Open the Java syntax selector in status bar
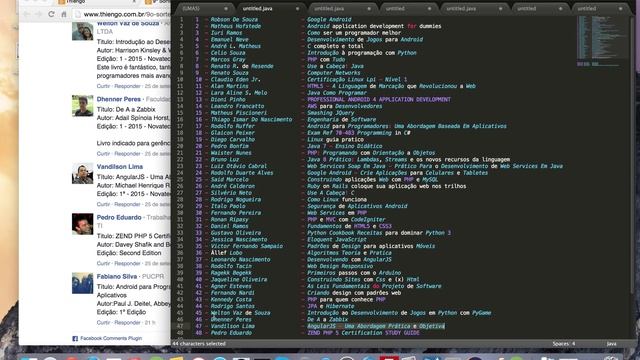The width and height of the screenshot is (640, 360). [611, 344]
